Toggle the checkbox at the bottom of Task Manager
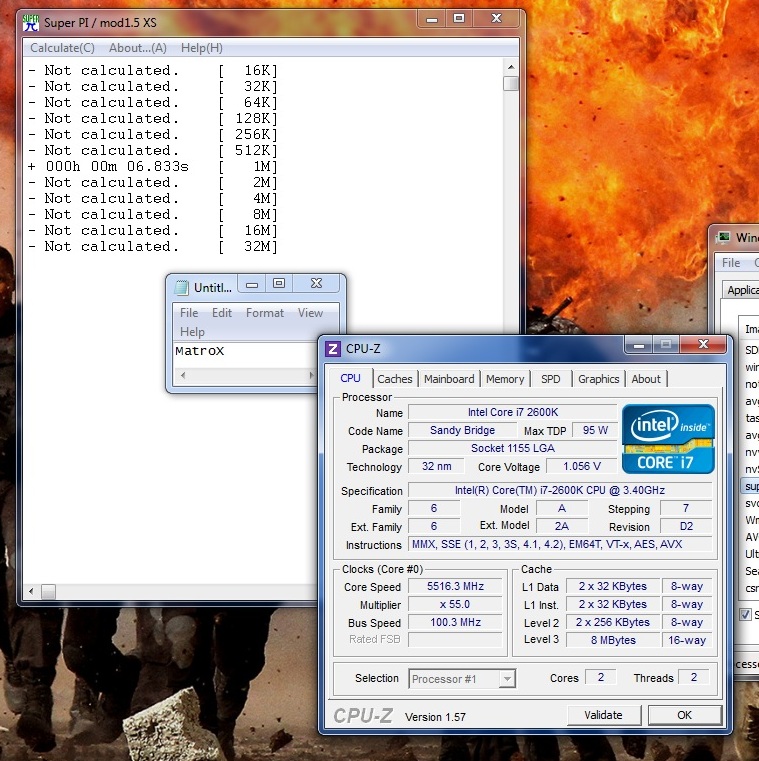Screen dimensions: 759x761 pos(745,614)
